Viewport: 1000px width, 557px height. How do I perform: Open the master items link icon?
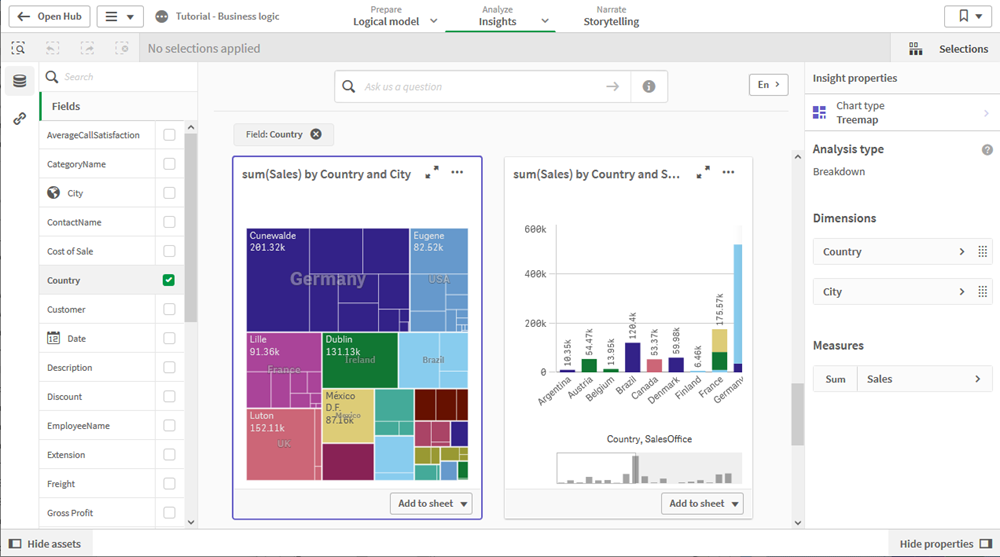19,118
